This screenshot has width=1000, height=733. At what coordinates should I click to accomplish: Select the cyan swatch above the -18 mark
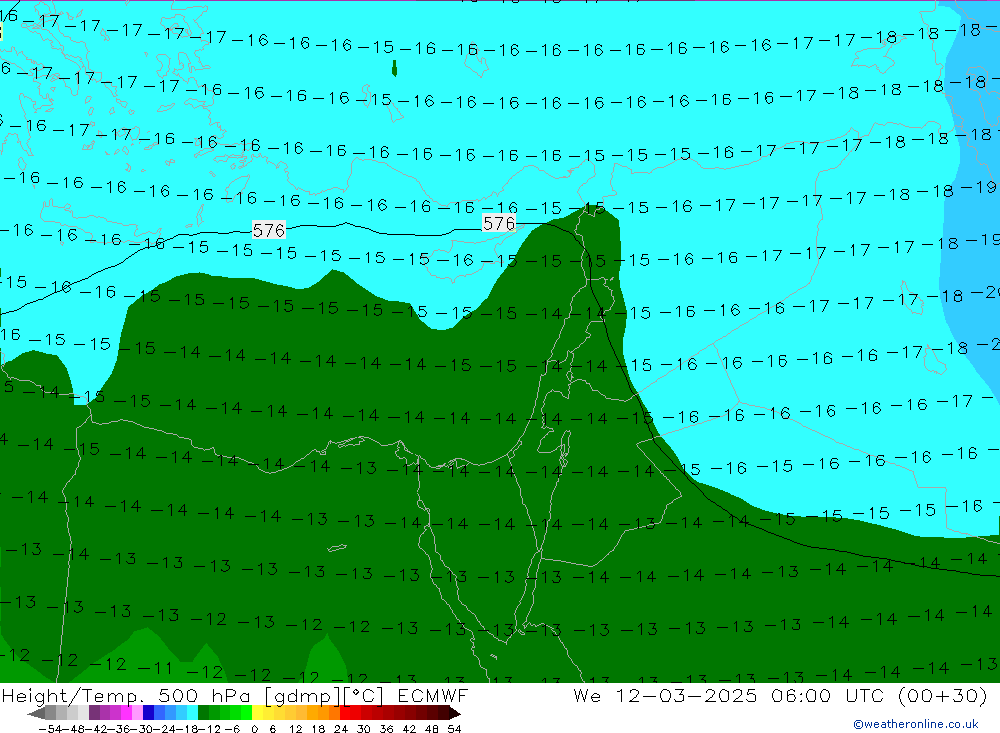tap(192, 713)
